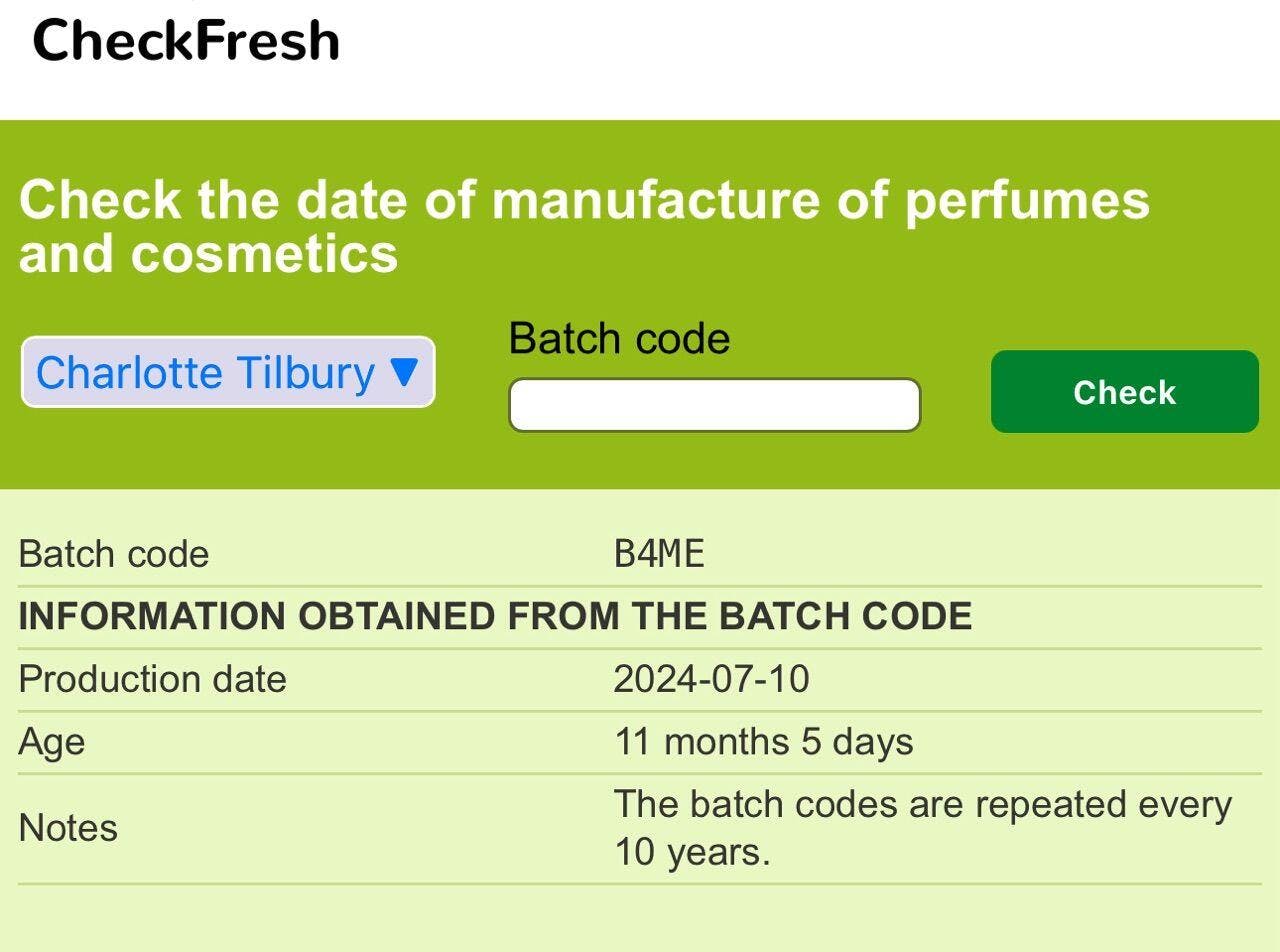
Task: Click the '10 years.' text in Notes
Action: [692, 852]
